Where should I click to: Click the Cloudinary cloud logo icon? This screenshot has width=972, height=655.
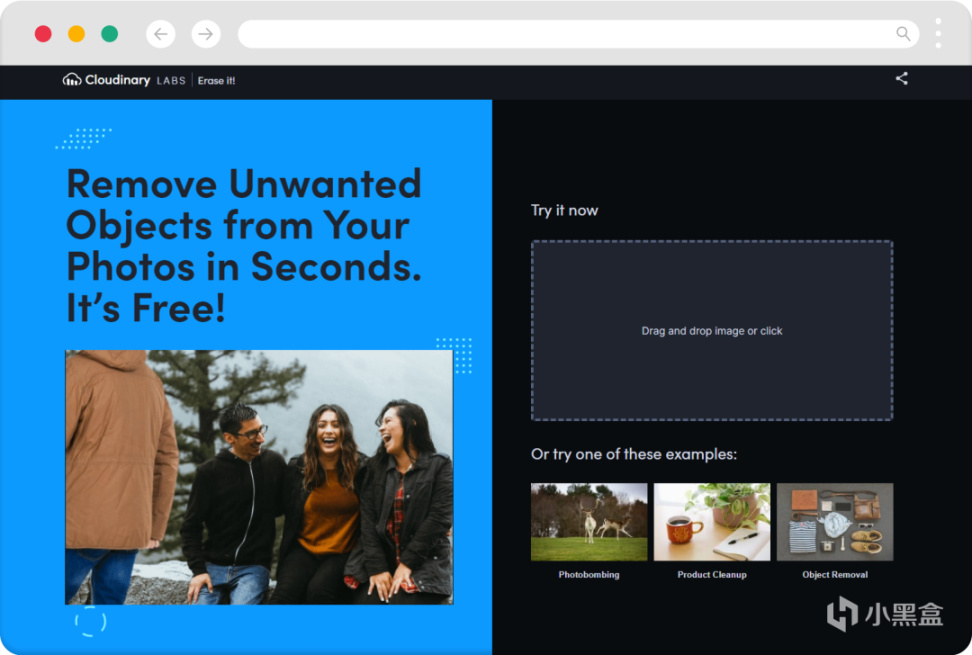tap(72, 80)
